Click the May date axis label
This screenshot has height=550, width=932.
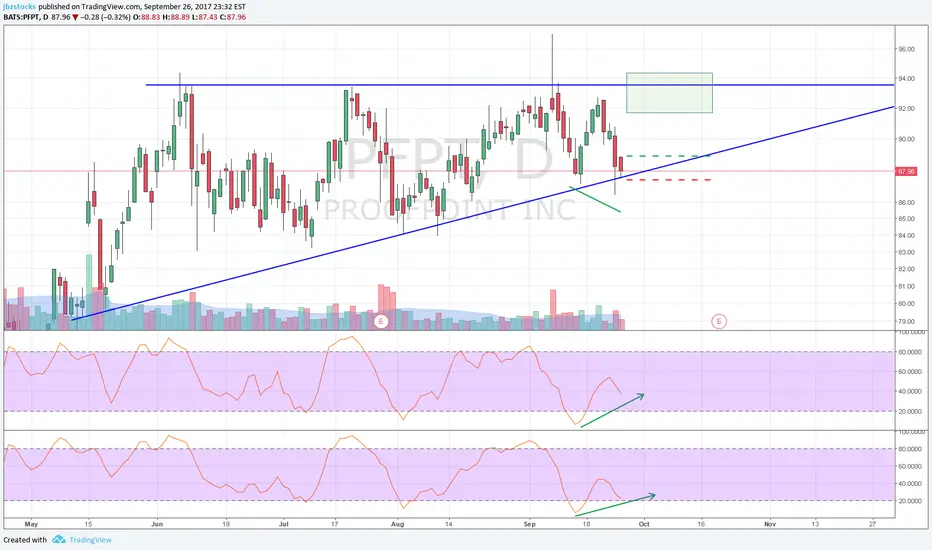pos(31,524)
